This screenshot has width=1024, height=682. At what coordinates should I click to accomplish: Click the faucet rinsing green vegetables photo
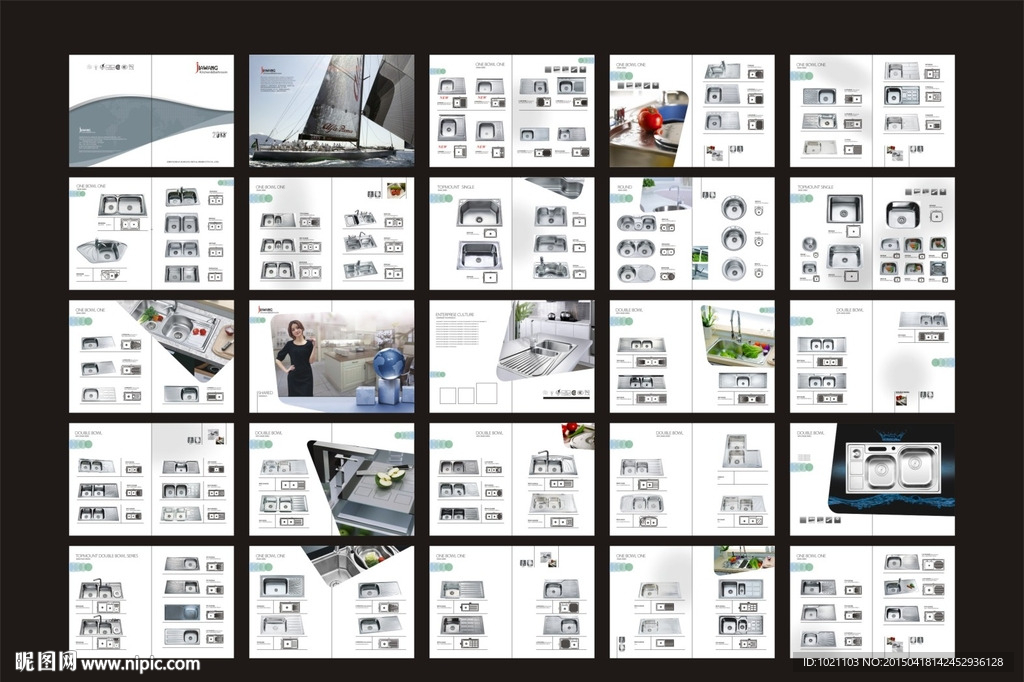[738, 336]
